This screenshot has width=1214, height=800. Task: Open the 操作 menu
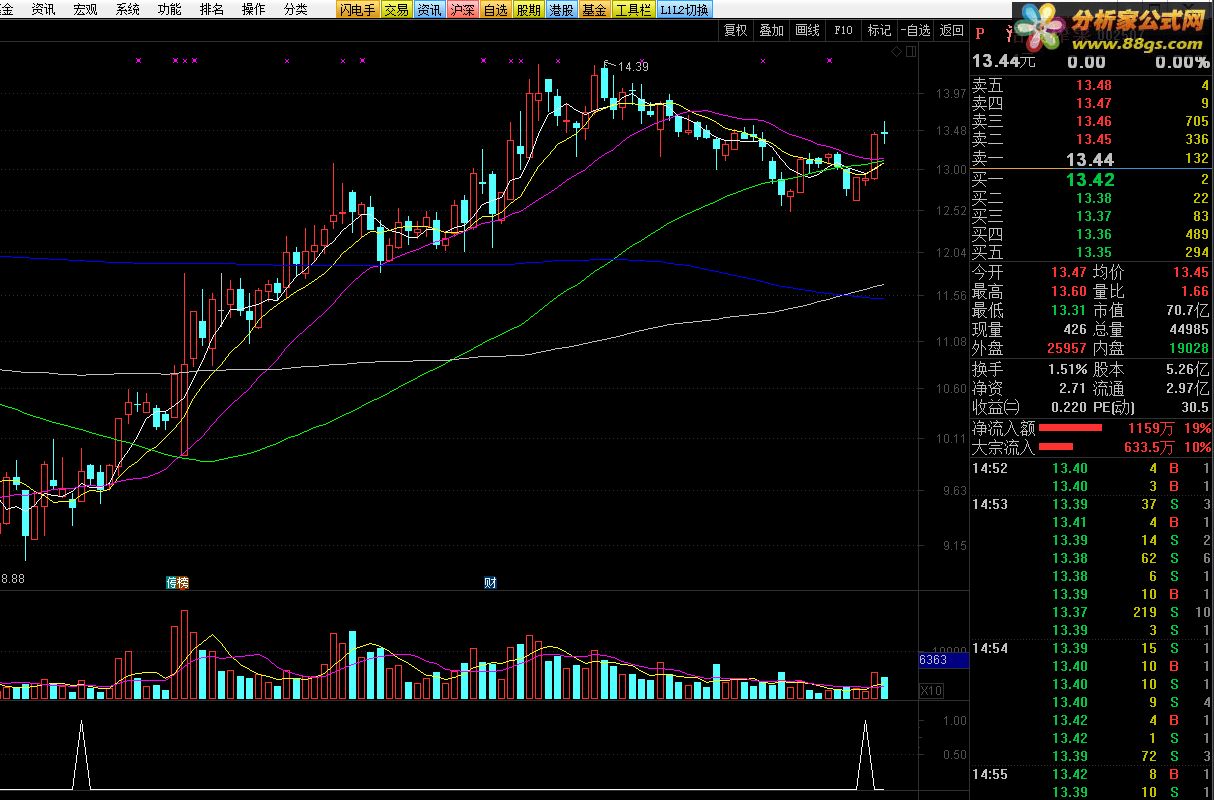(254, 10)
